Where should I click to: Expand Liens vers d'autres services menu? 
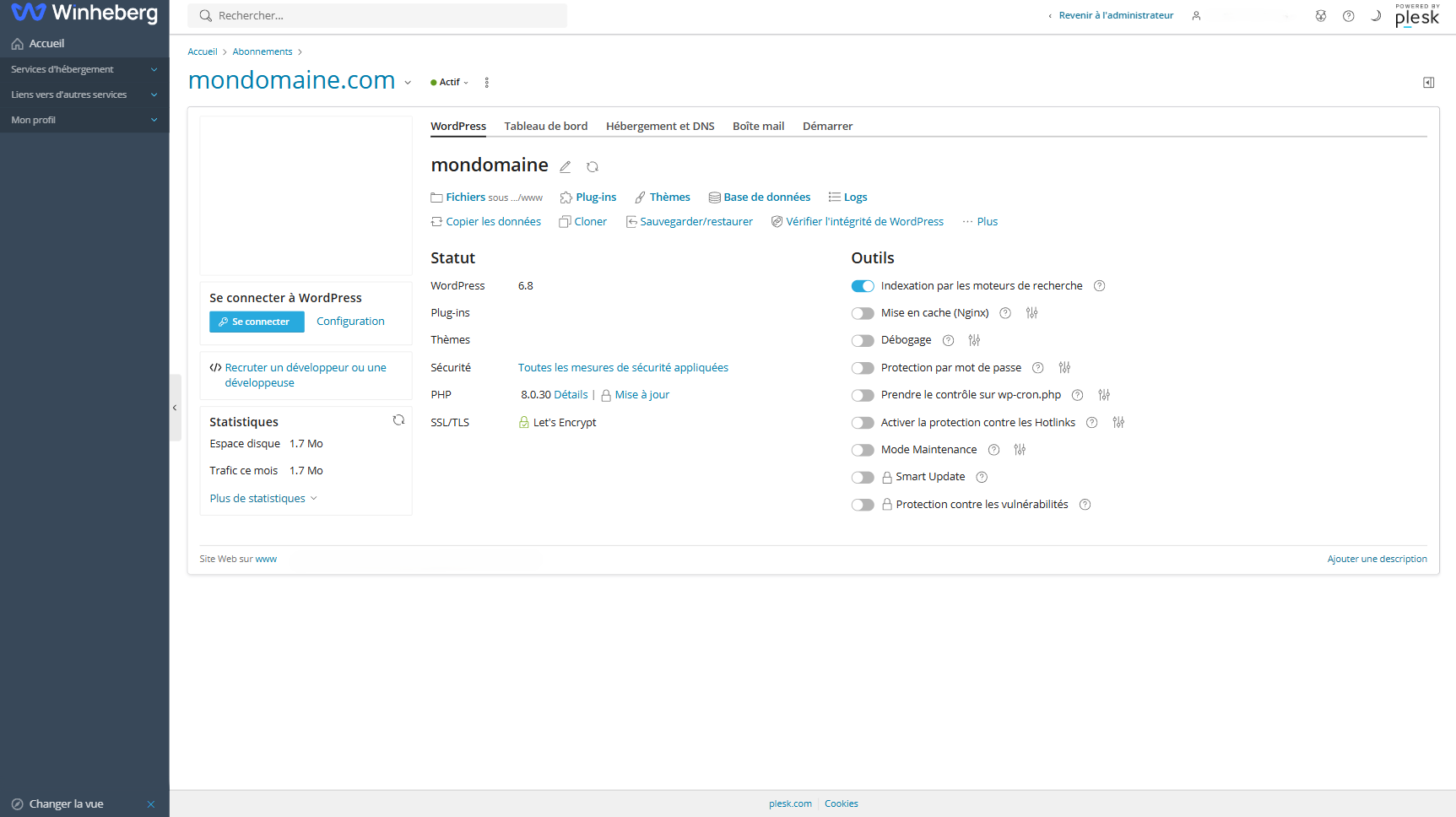[x=84, y=95]
